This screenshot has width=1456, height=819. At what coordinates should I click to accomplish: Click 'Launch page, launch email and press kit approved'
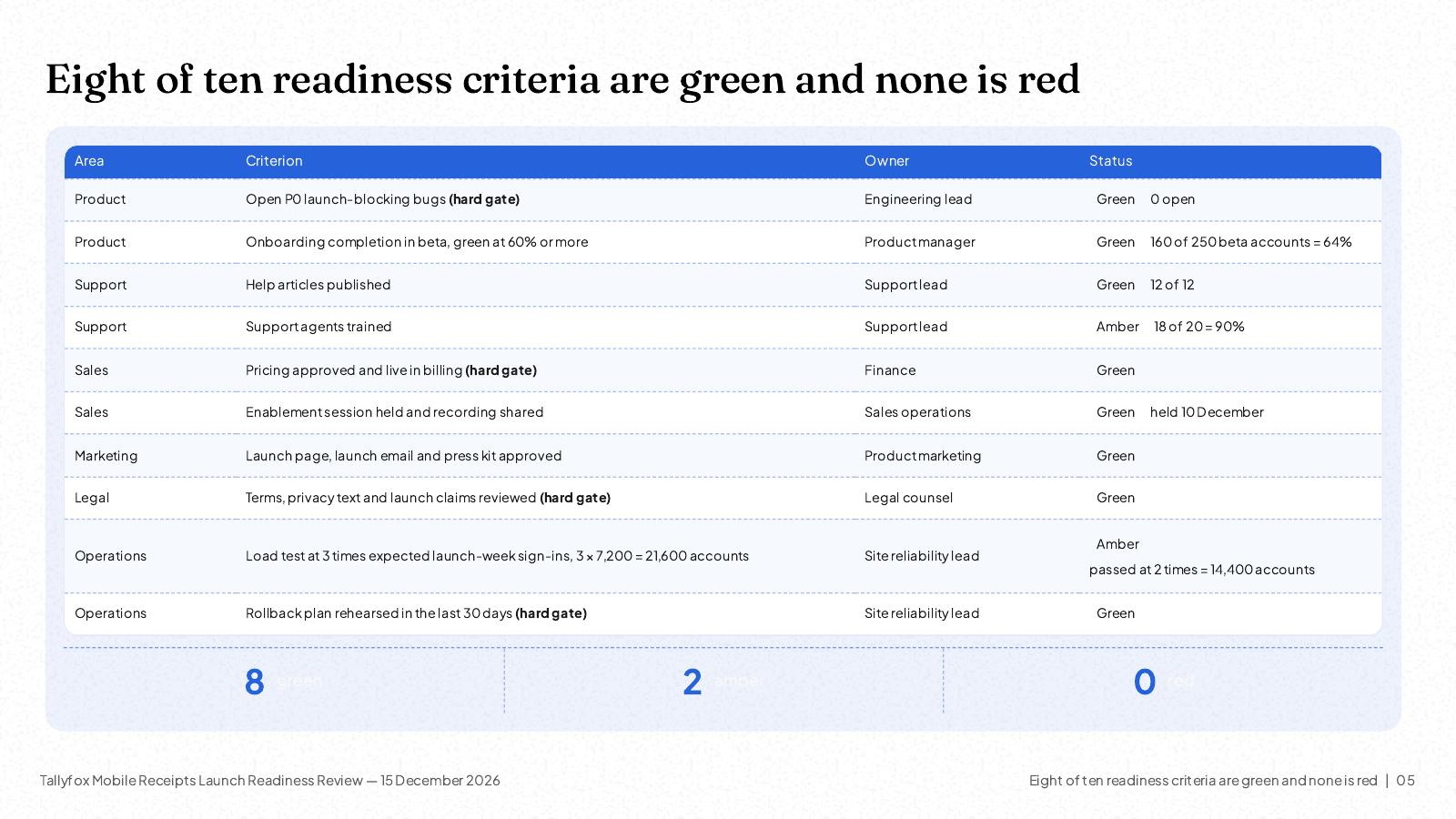[x=403, y=456]
